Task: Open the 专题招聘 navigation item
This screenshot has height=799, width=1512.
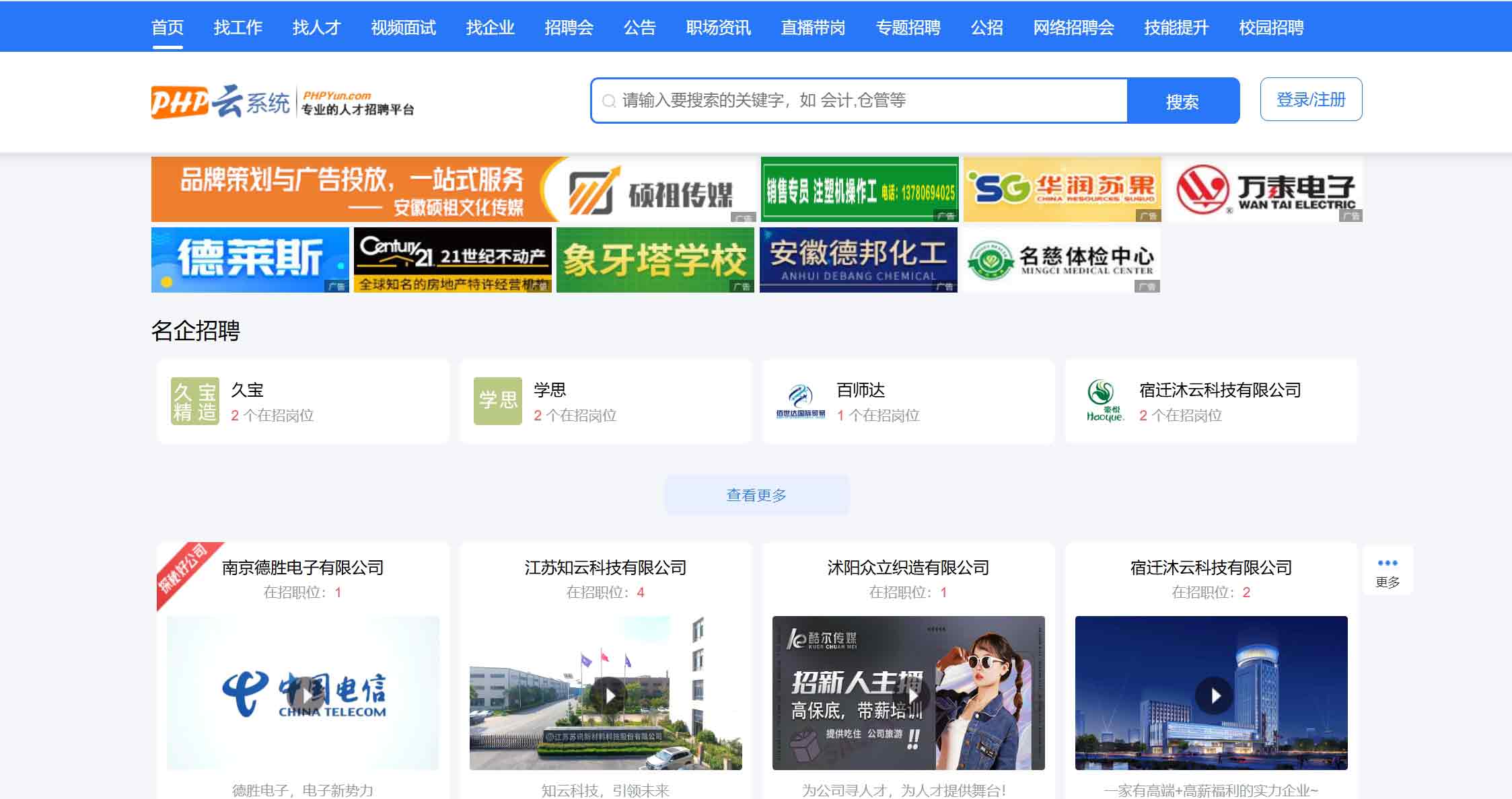Action: pos(908,28)
